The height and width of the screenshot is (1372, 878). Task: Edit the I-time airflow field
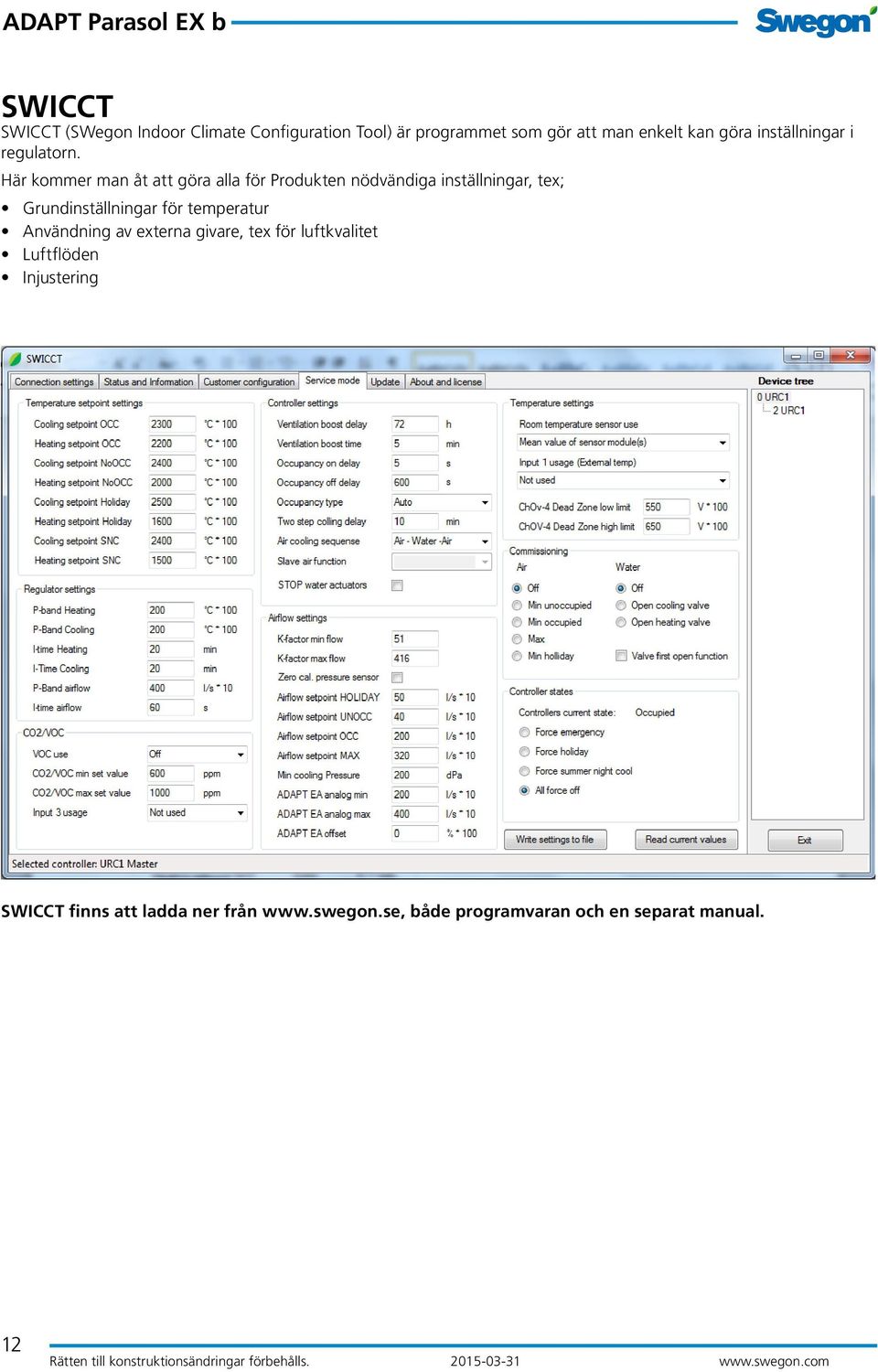pos(170,708)
